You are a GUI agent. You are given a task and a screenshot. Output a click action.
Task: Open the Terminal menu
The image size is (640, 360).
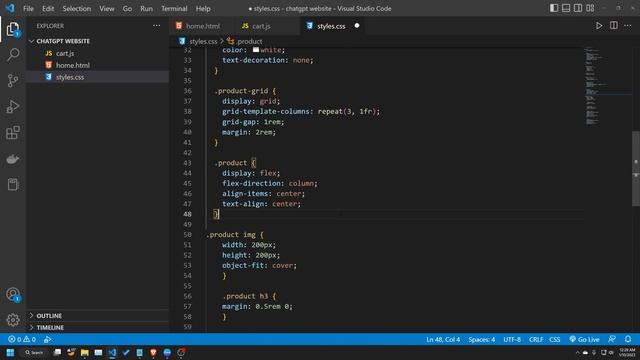click(x=174, y=9)
